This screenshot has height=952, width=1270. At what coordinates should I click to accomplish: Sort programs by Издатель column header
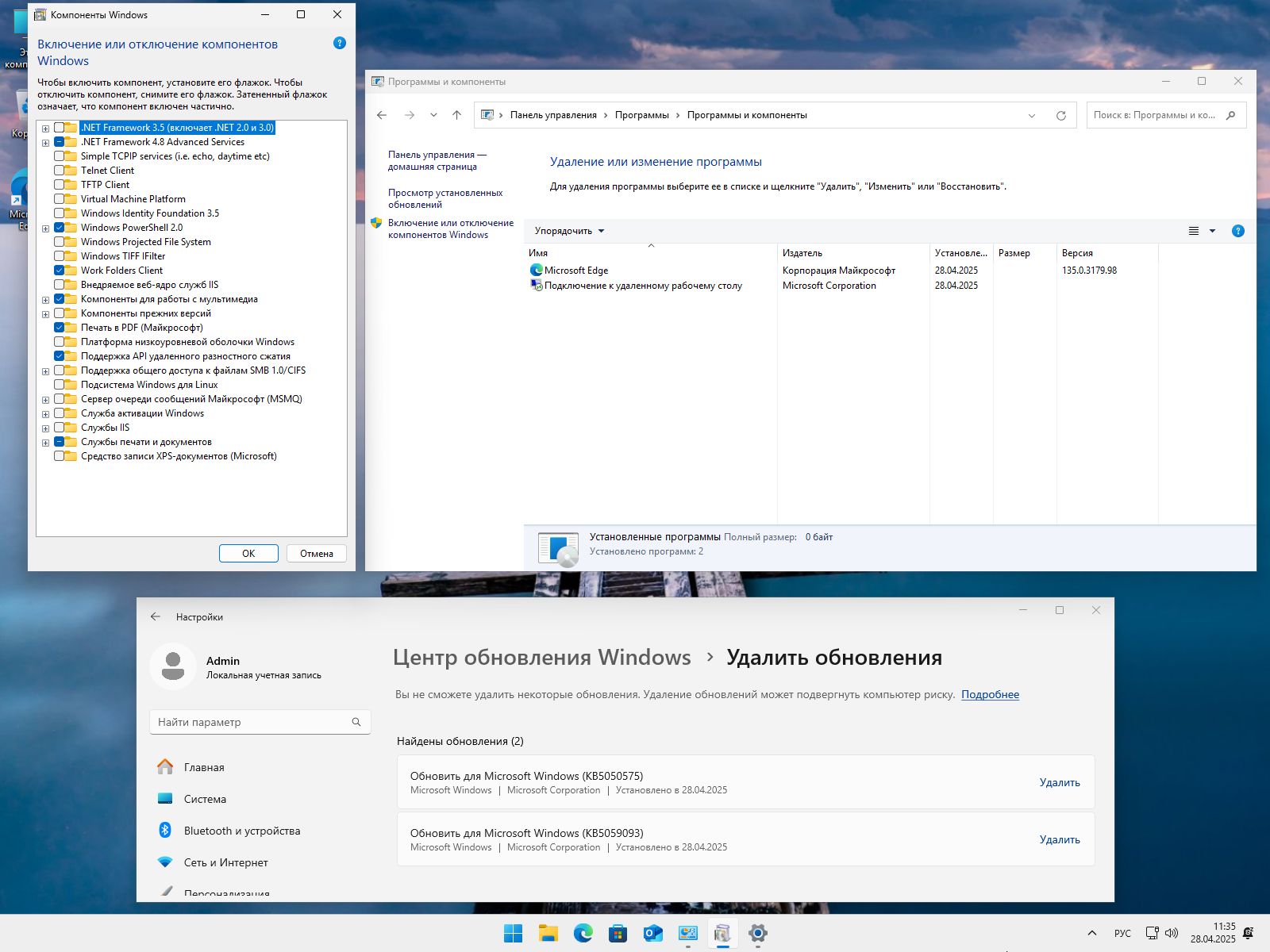coord(853,253)
